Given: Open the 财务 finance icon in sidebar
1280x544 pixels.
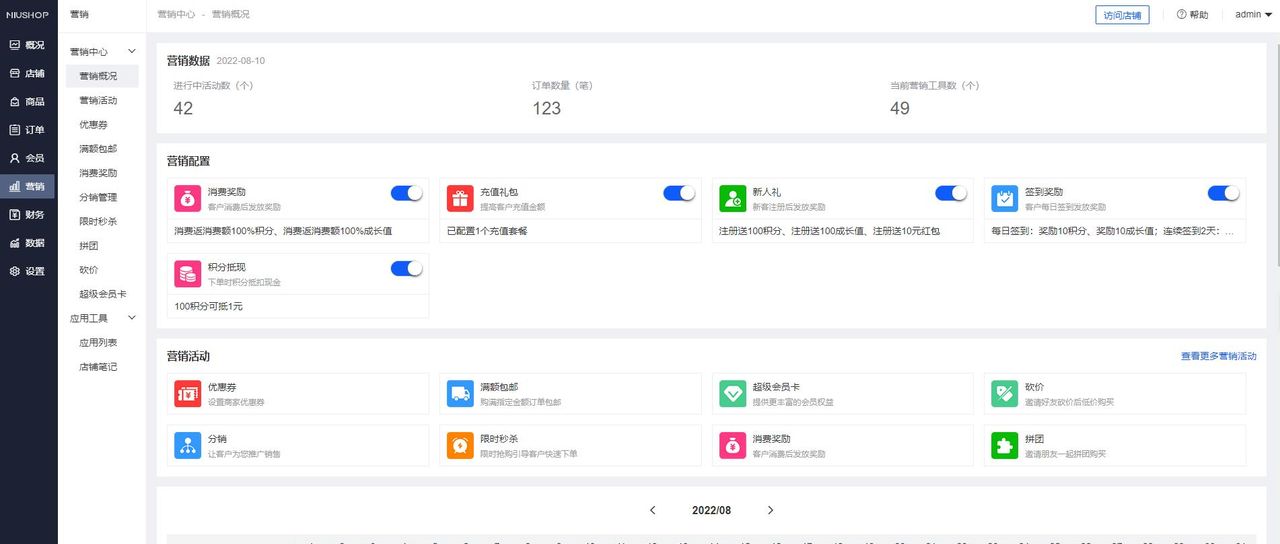Looking at the screenshot, I should pyautogui.click(x=14, y=214).
